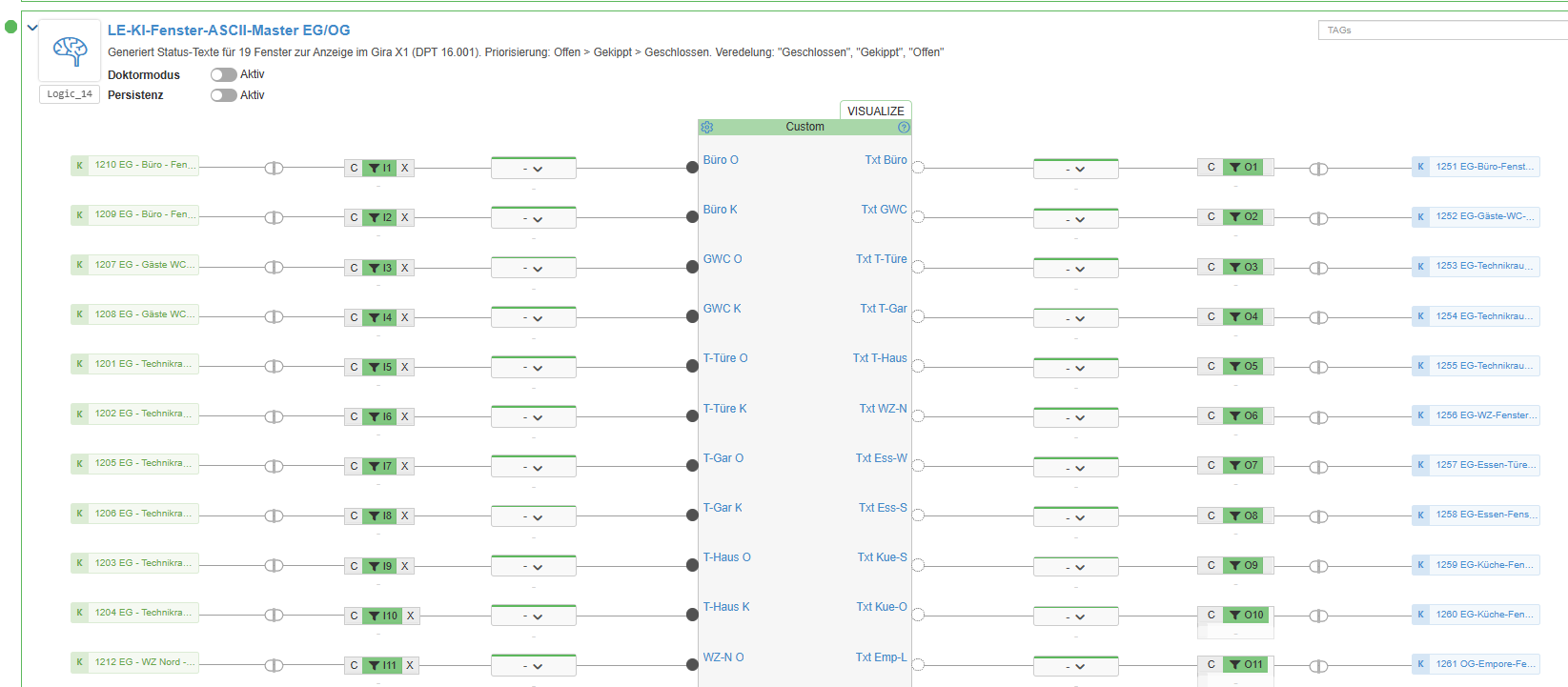
Task: Enable the Persistenz Aktiv switch
Action: click(223, 95)
